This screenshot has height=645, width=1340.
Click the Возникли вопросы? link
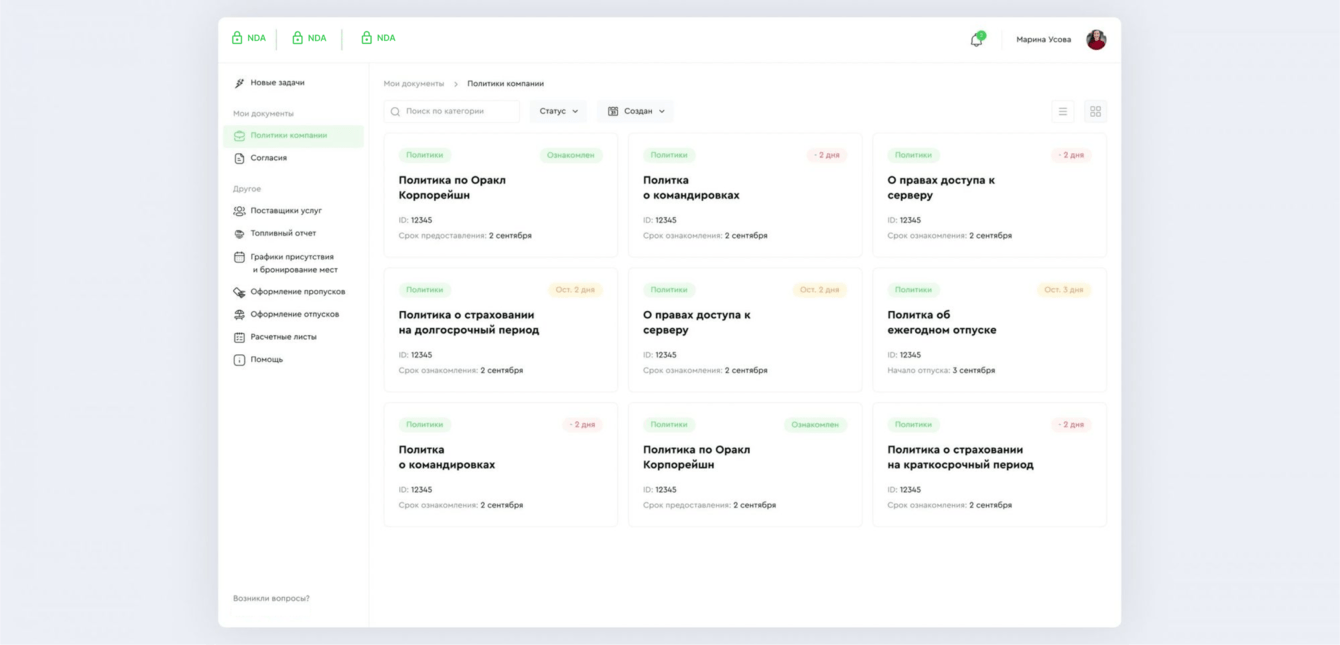[271, 598]
